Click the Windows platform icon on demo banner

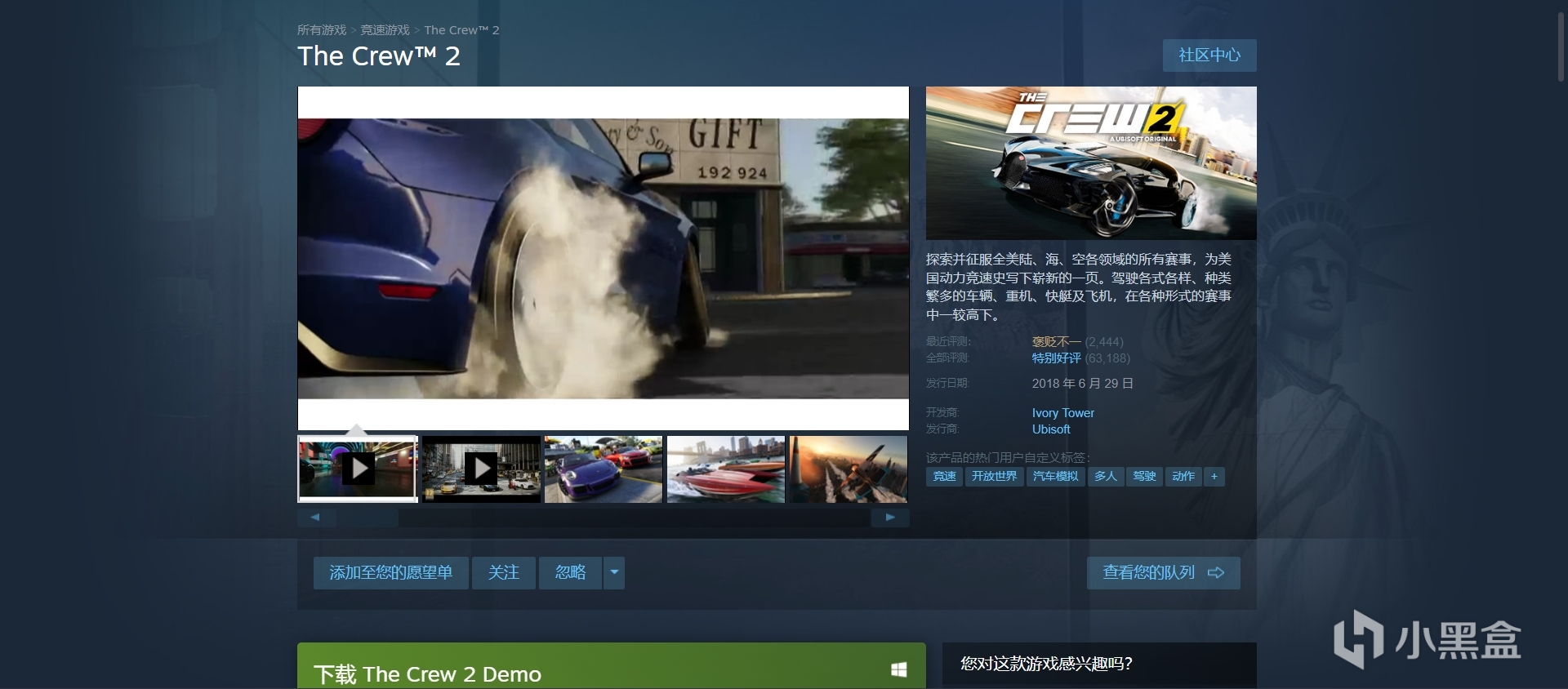(x=898, y=670)
